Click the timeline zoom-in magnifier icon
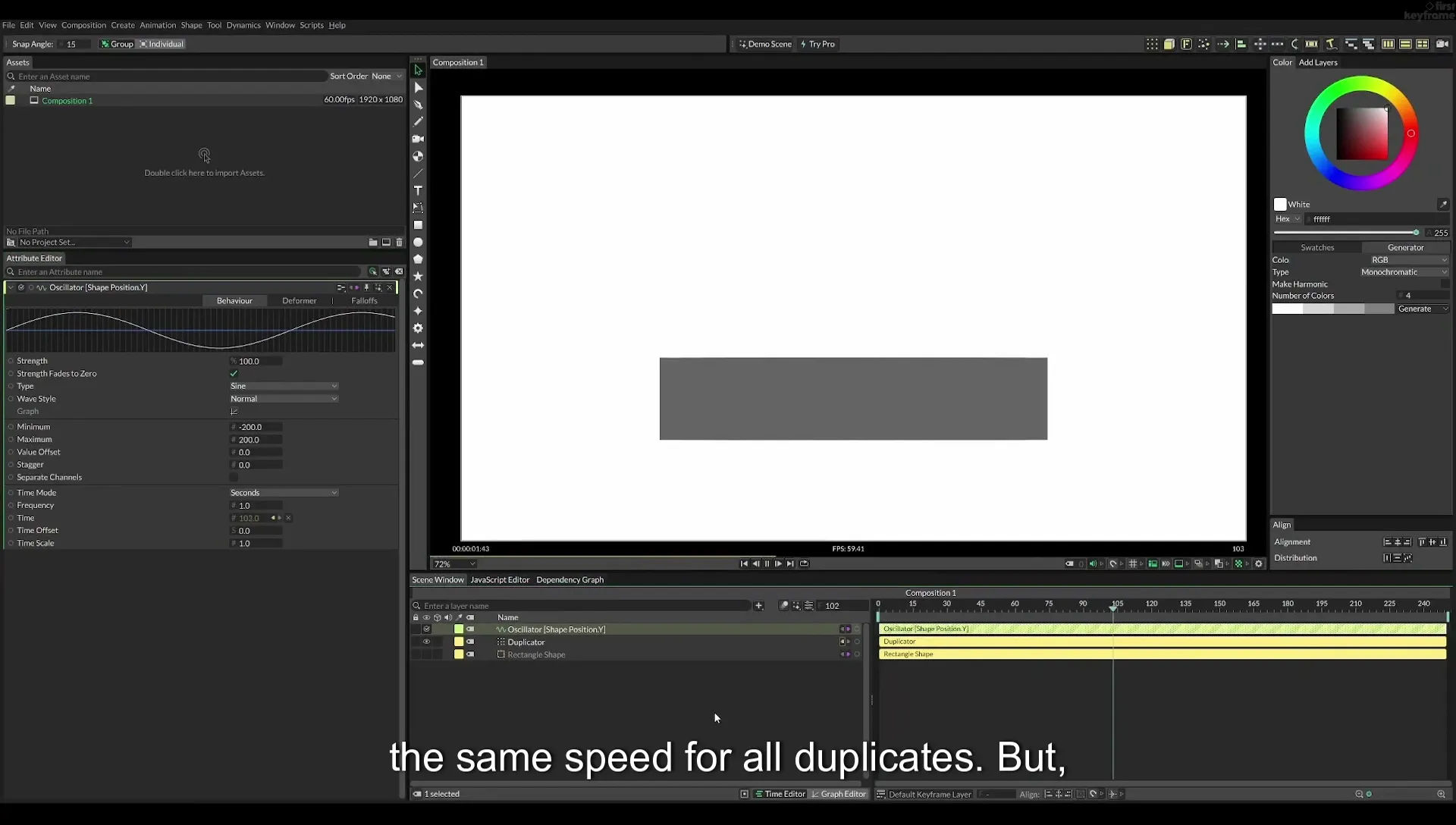1456x825 pixels. [x=1441, y=795]
